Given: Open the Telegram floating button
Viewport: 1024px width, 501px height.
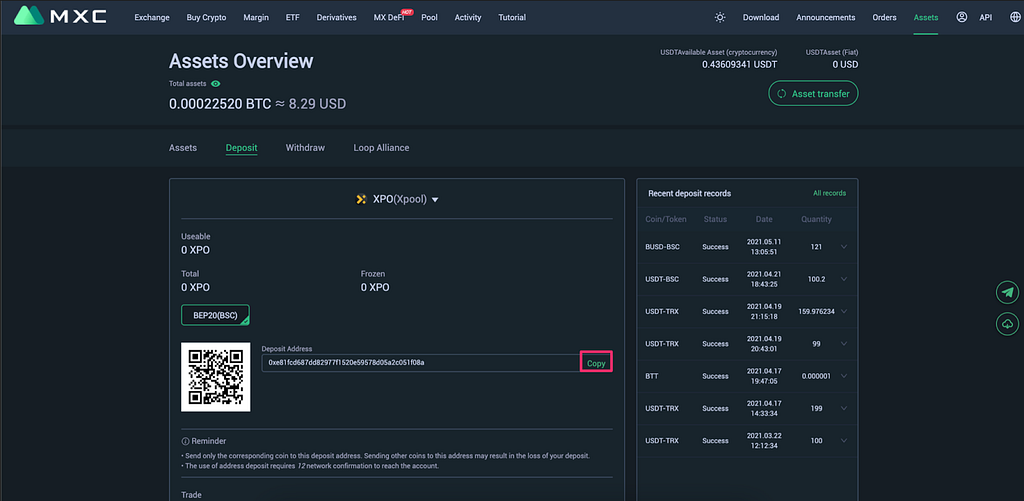Looking at the screenshot, I should pyautogui.click(x=1007, y=293).
